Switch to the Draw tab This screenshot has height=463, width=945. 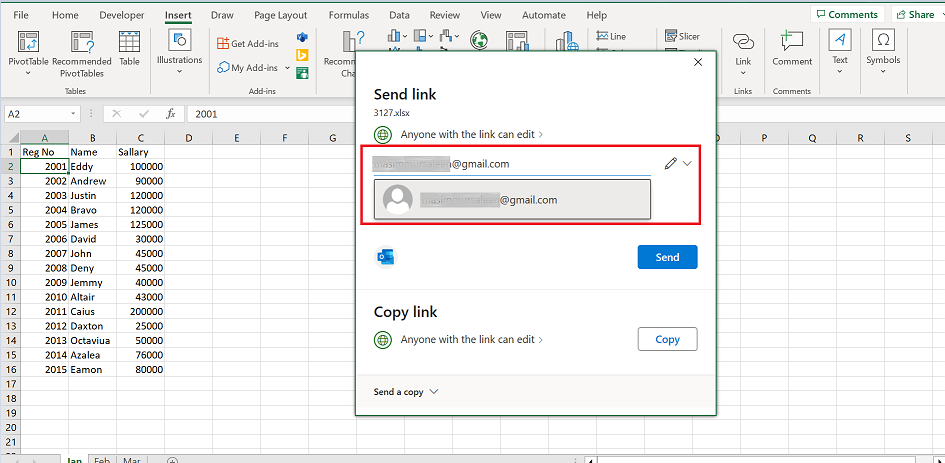pos(222,15)
